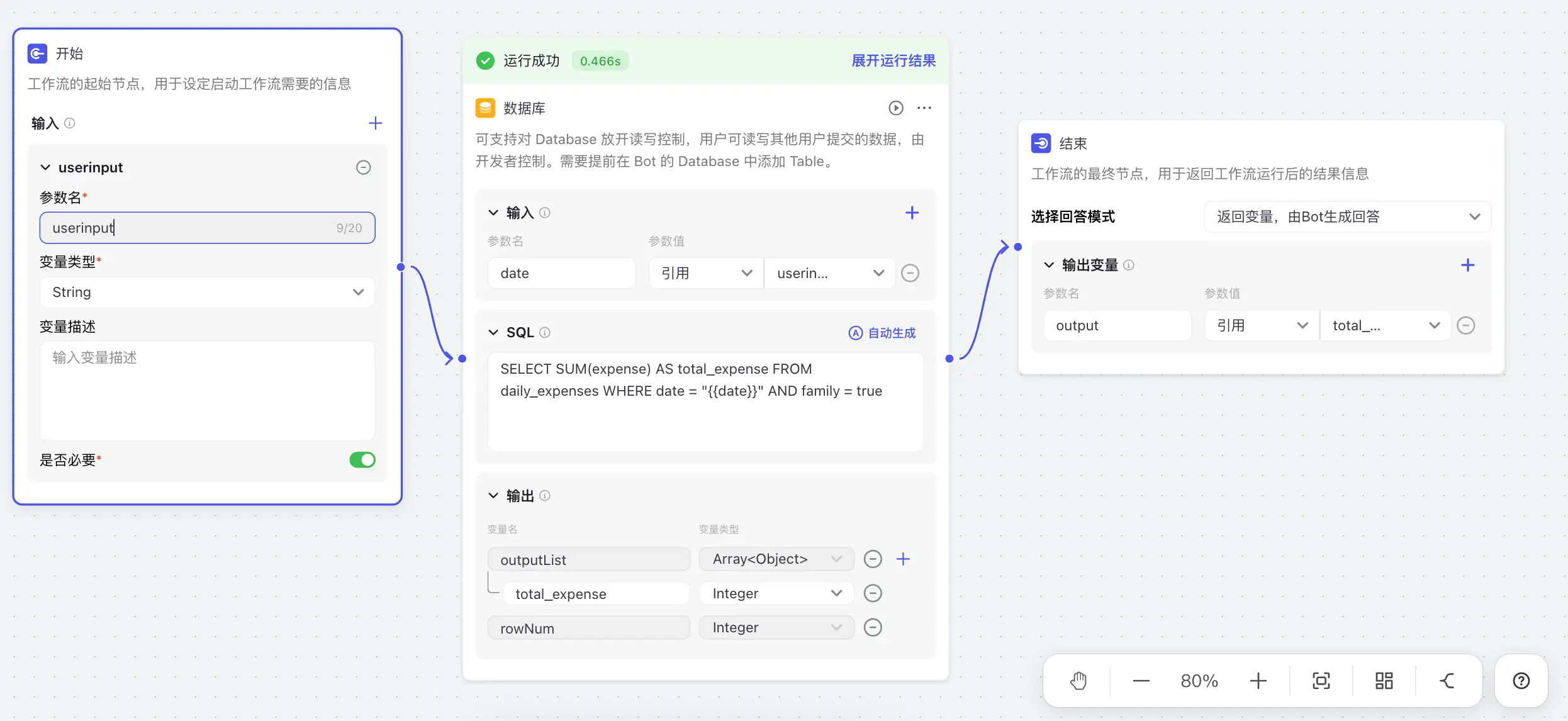Fit the workflow to view
The width and height of the screenshot is (1568, 721).
tap(1321, 681)
